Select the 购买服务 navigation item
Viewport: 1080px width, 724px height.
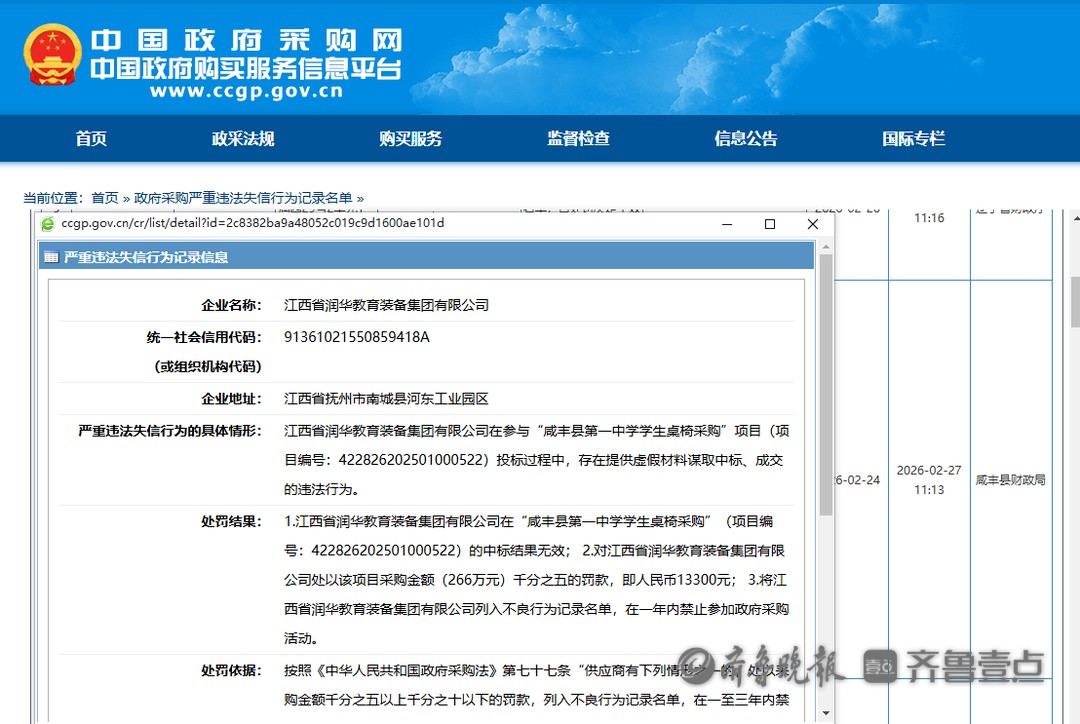[x=410, y=139]
